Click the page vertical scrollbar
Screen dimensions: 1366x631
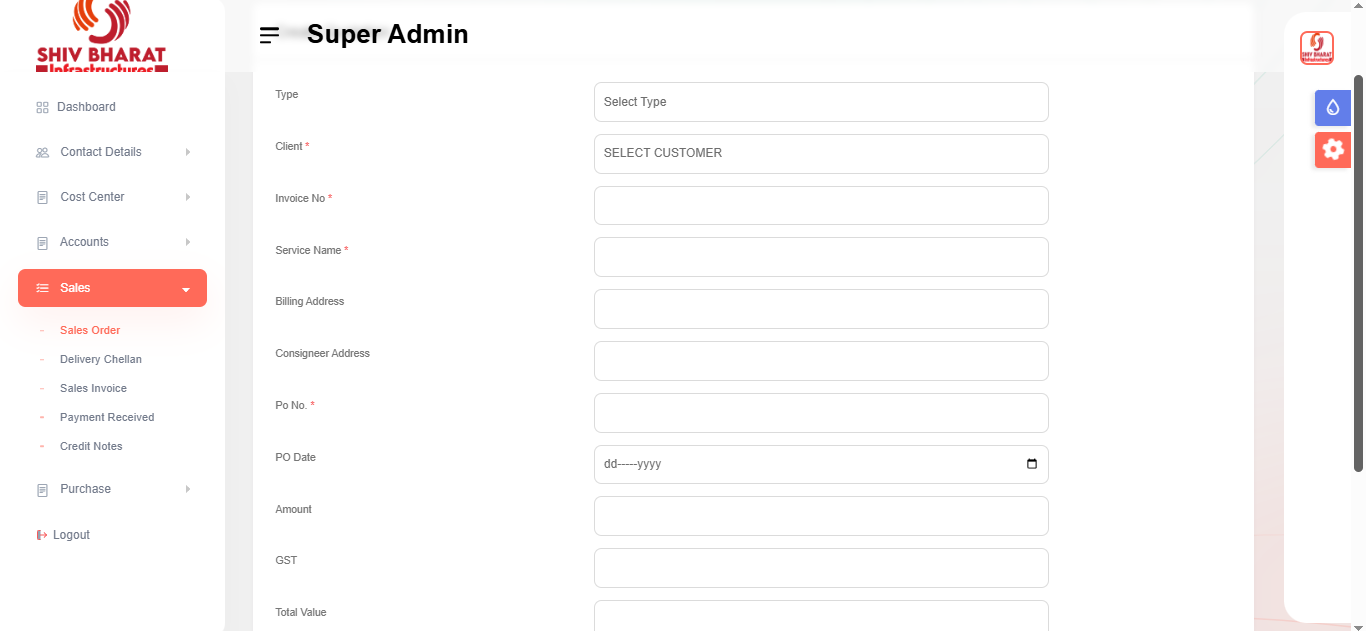[1358, 270]
